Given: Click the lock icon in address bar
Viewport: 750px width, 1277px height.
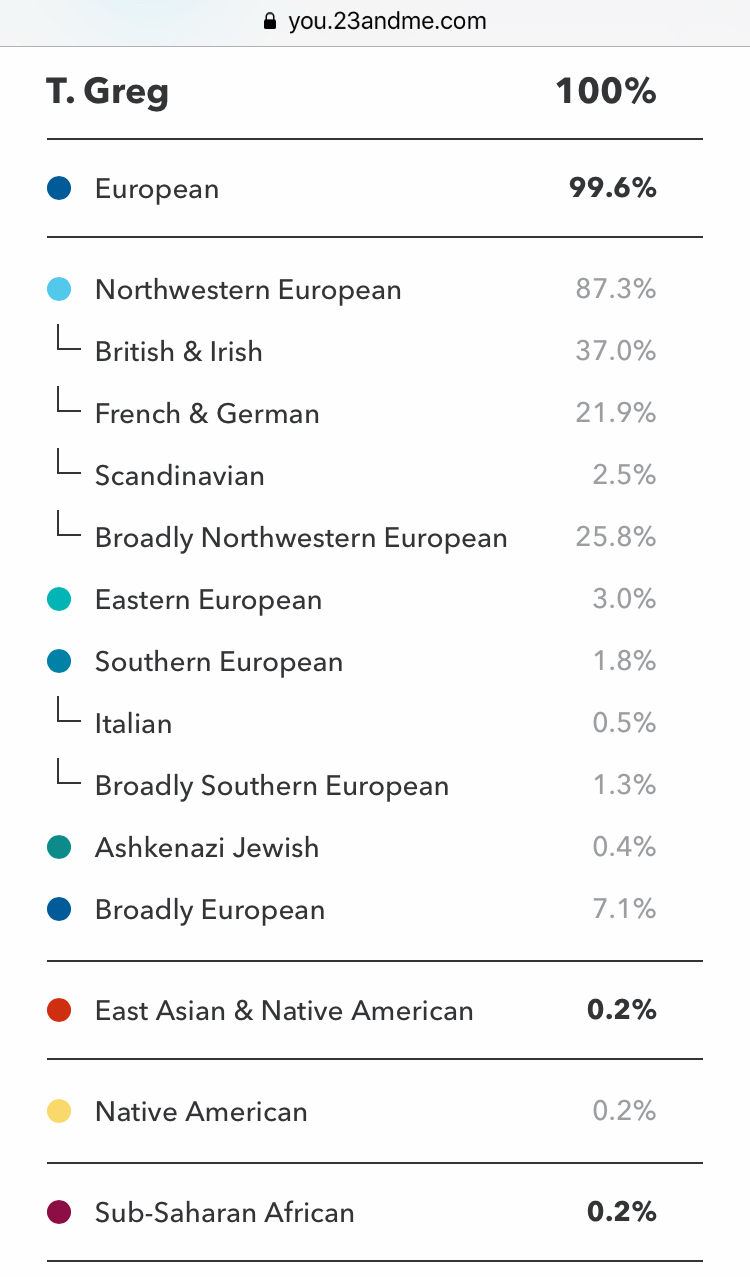Looking at the screenshot, I should (x=268, y=21).
